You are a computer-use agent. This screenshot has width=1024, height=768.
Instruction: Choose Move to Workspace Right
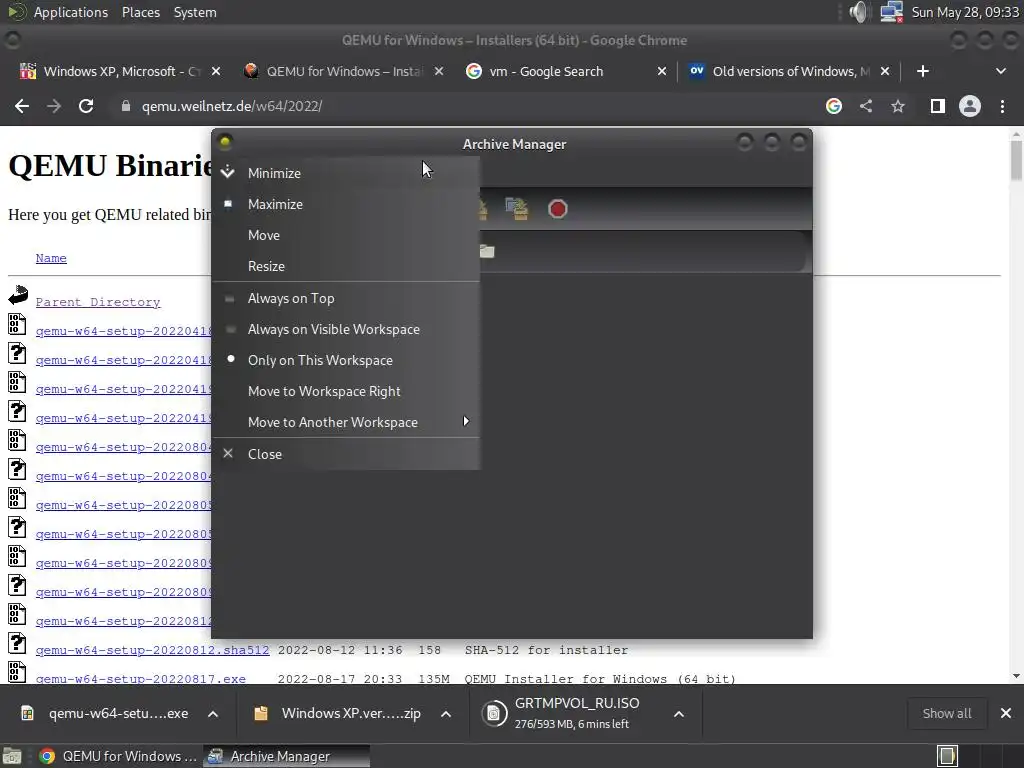346,391
